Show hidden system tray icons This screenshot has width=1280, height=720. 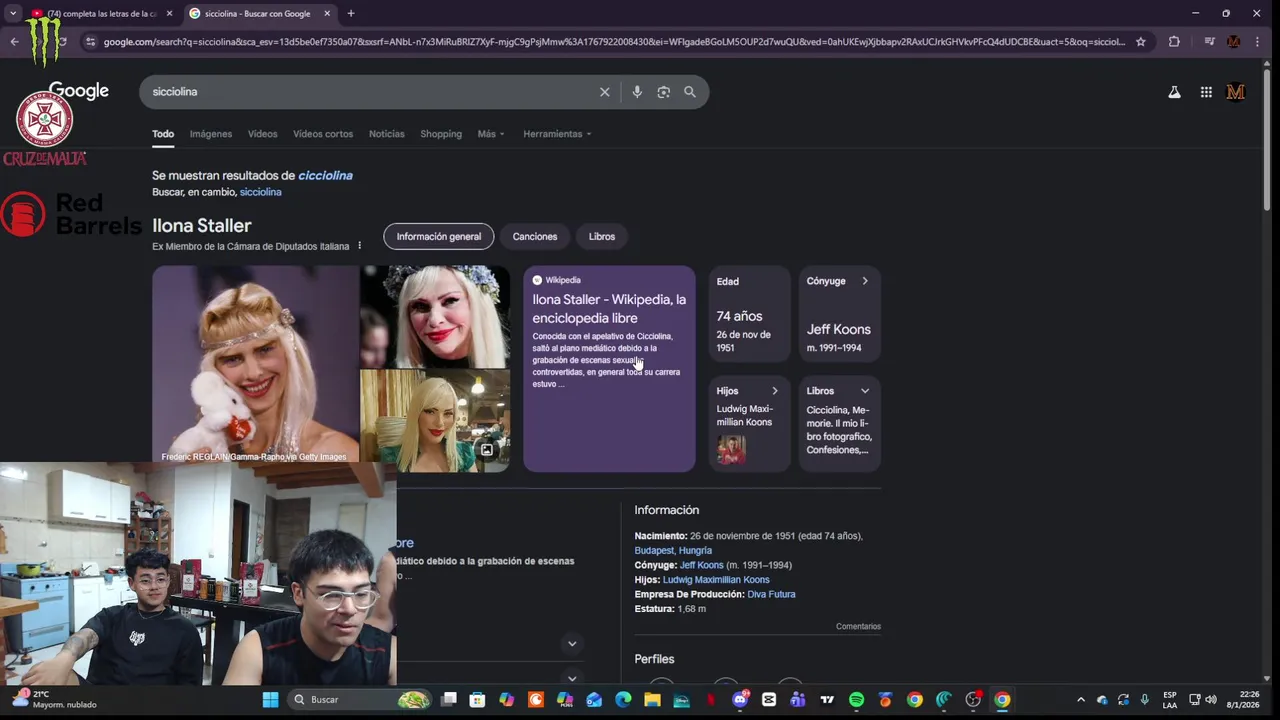[x=1080, y=700]
